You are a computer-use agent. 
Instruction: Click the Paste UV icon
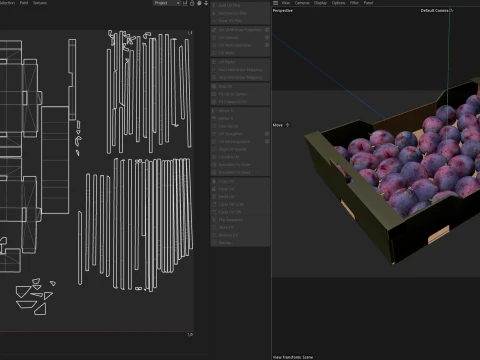tap(214, 189)
